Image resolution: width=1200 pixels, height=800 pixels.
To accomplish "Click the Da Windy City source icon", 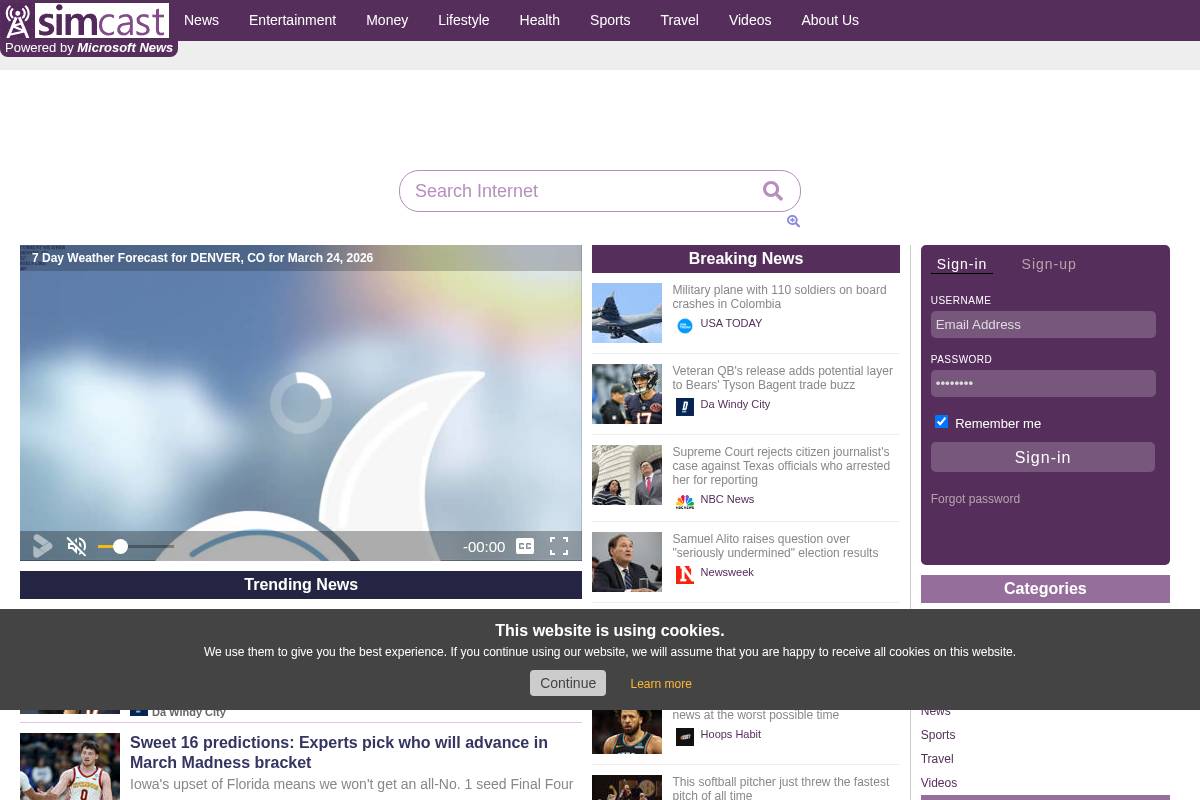I will (684, 407).
